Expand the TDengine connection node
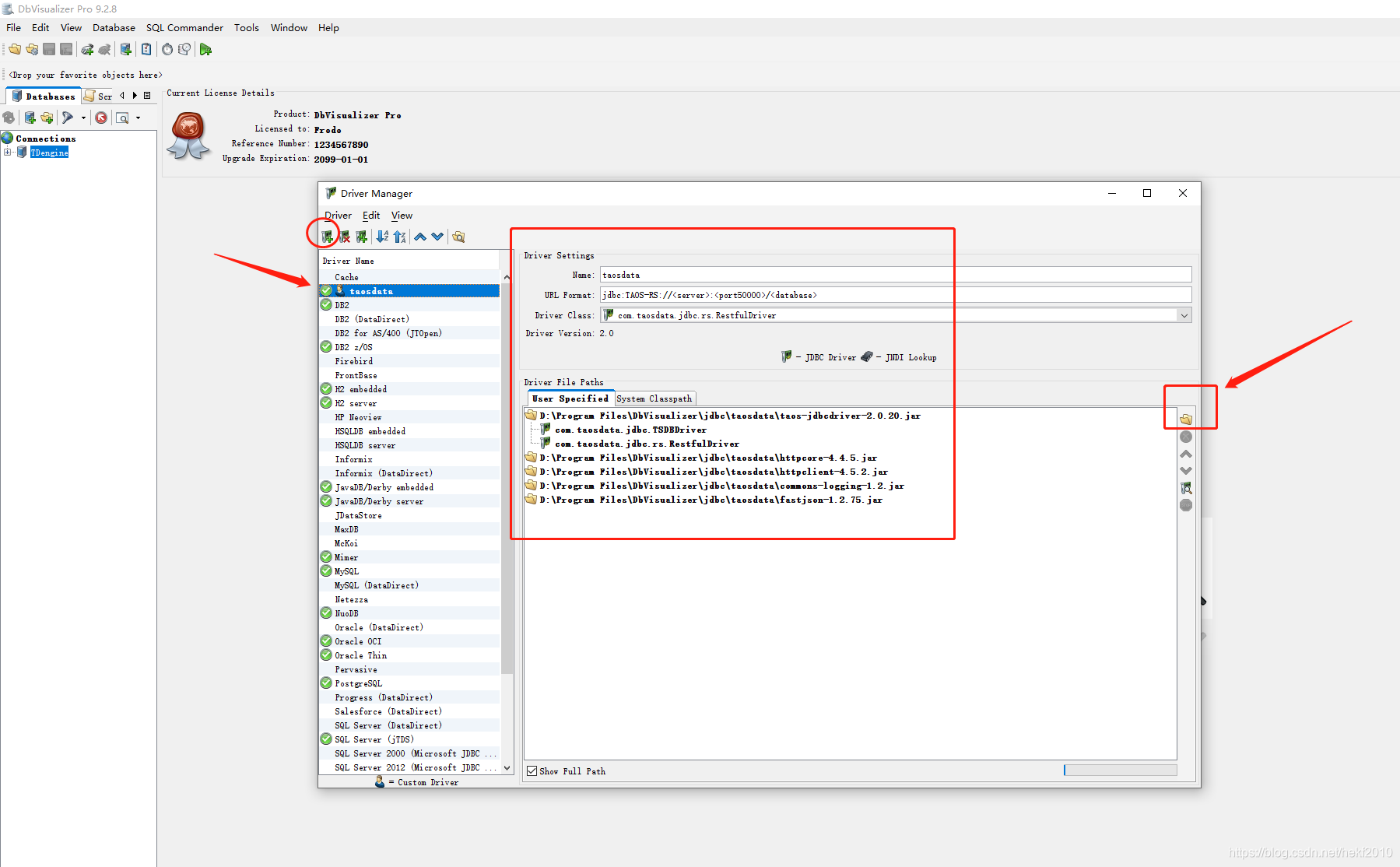Image resolution: width=1400 pixels, height=867 pixels. (x=8, y=153)
